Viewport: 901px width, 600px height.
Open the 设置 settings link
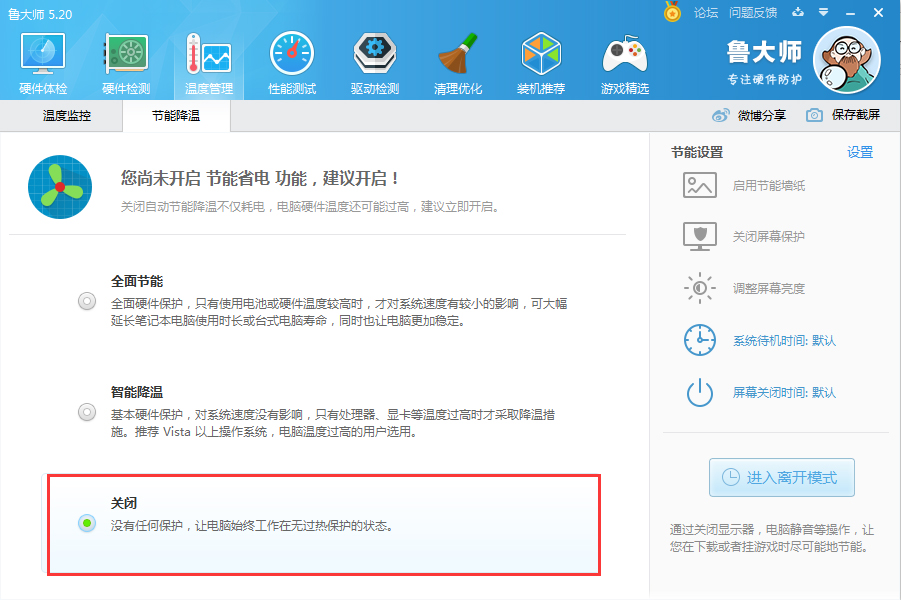pos(861,150)
